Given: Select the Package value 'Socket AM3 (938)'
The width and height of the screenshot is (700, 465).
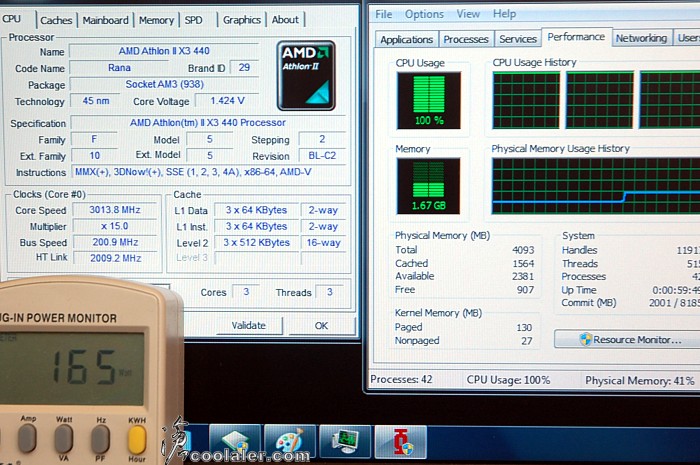Looking at the screenshot, I should point(164,84).
